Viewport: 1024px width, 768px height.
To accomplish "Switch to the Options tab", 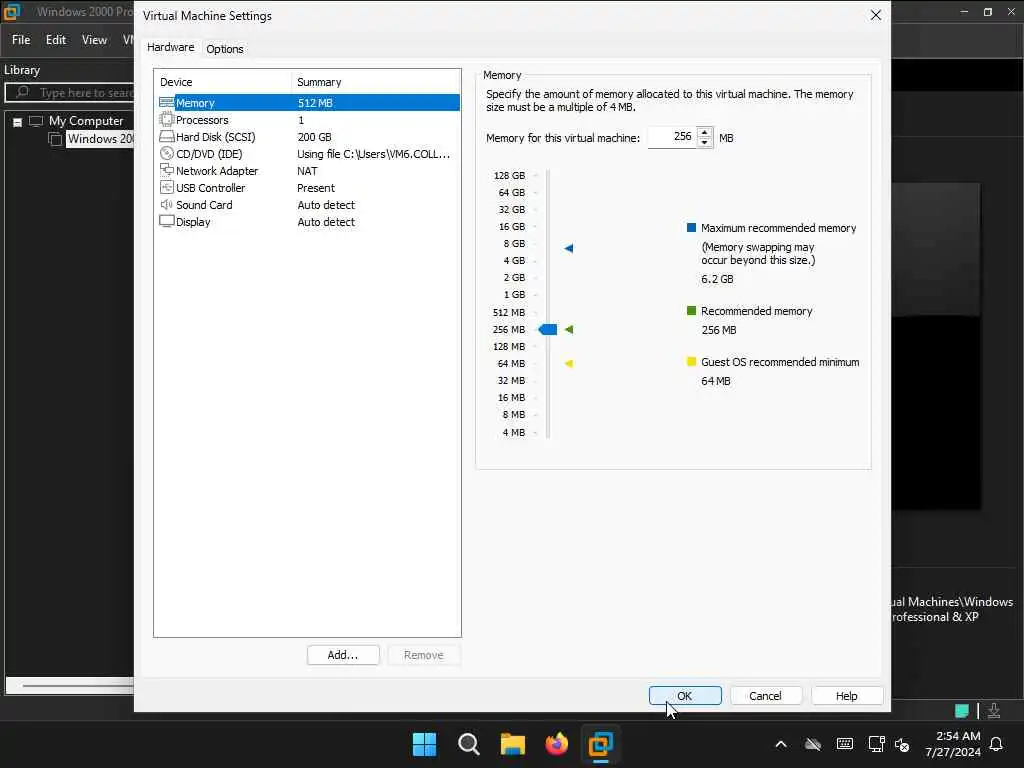I will click(x=225, y=49).
